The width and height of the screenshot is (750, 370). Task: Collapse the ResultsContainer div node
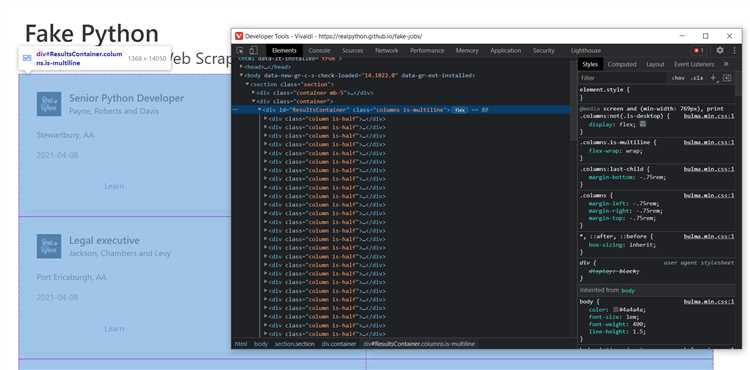click(x=260, y=110)
